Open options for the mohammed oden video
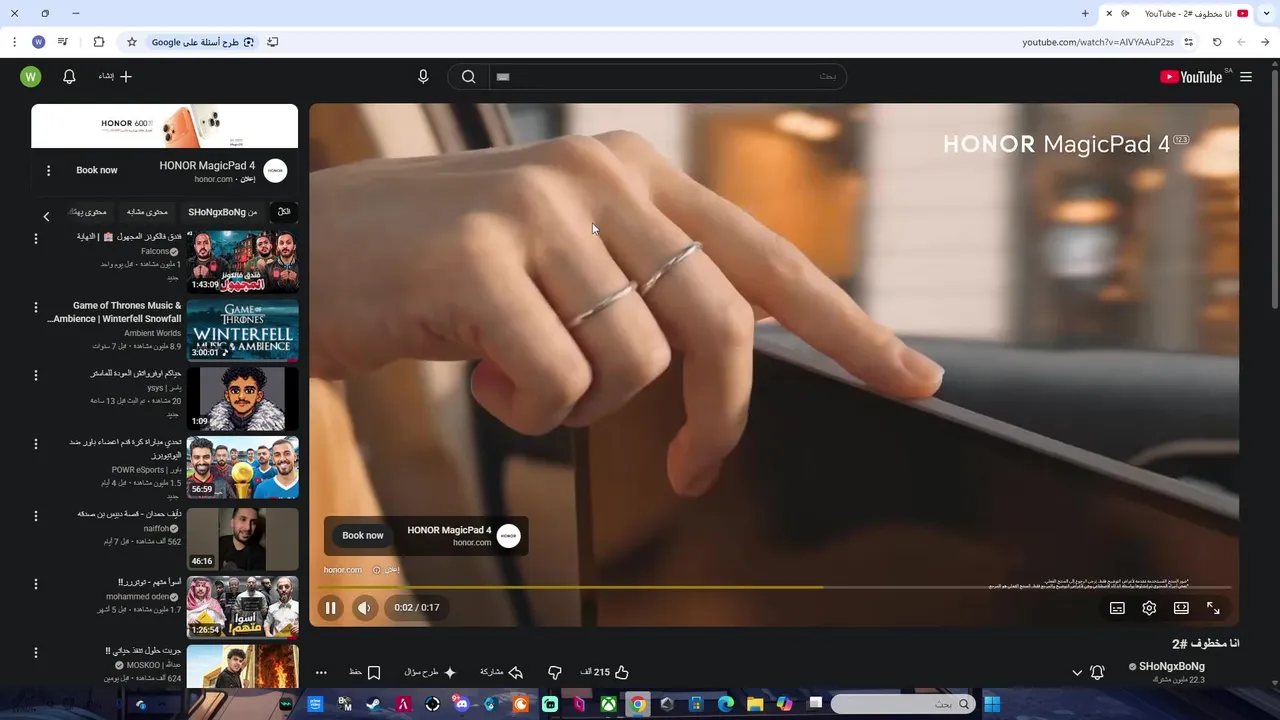 tap(36, 584)
